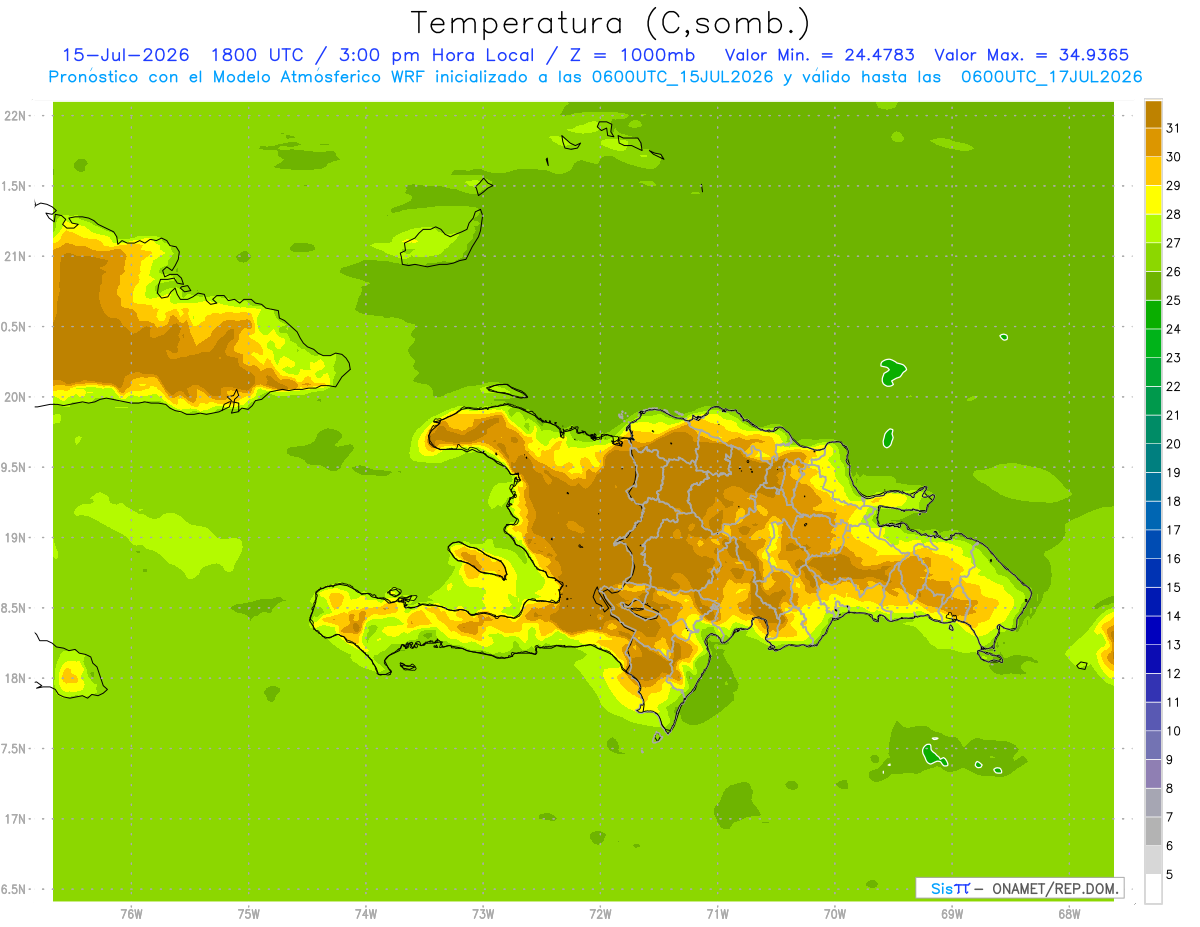Click the legend value label 25
This screenshot has width=1200, height=927.
[x=1173, y=300]
